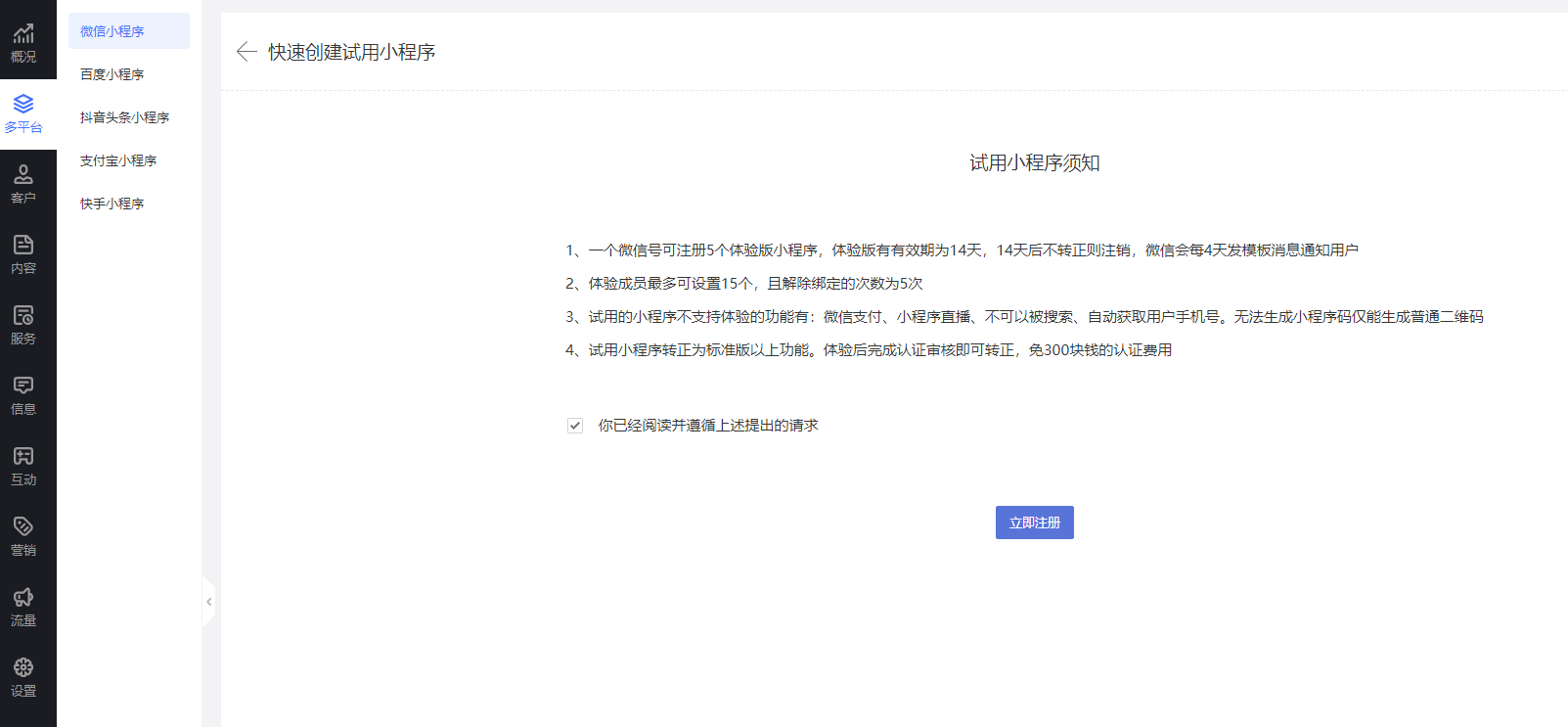
Task: Click the 立即注册 button
Action: click(1035, 523)
